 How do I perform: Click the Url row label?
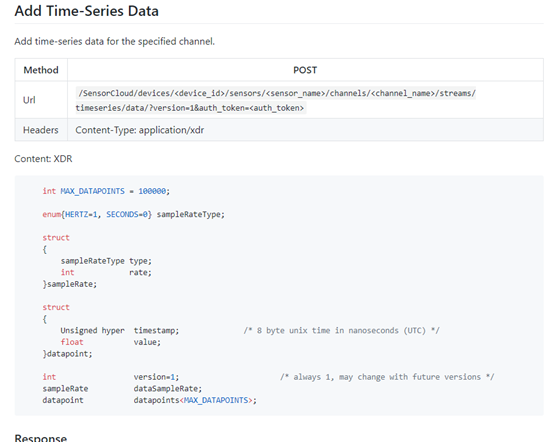(29, 100)
